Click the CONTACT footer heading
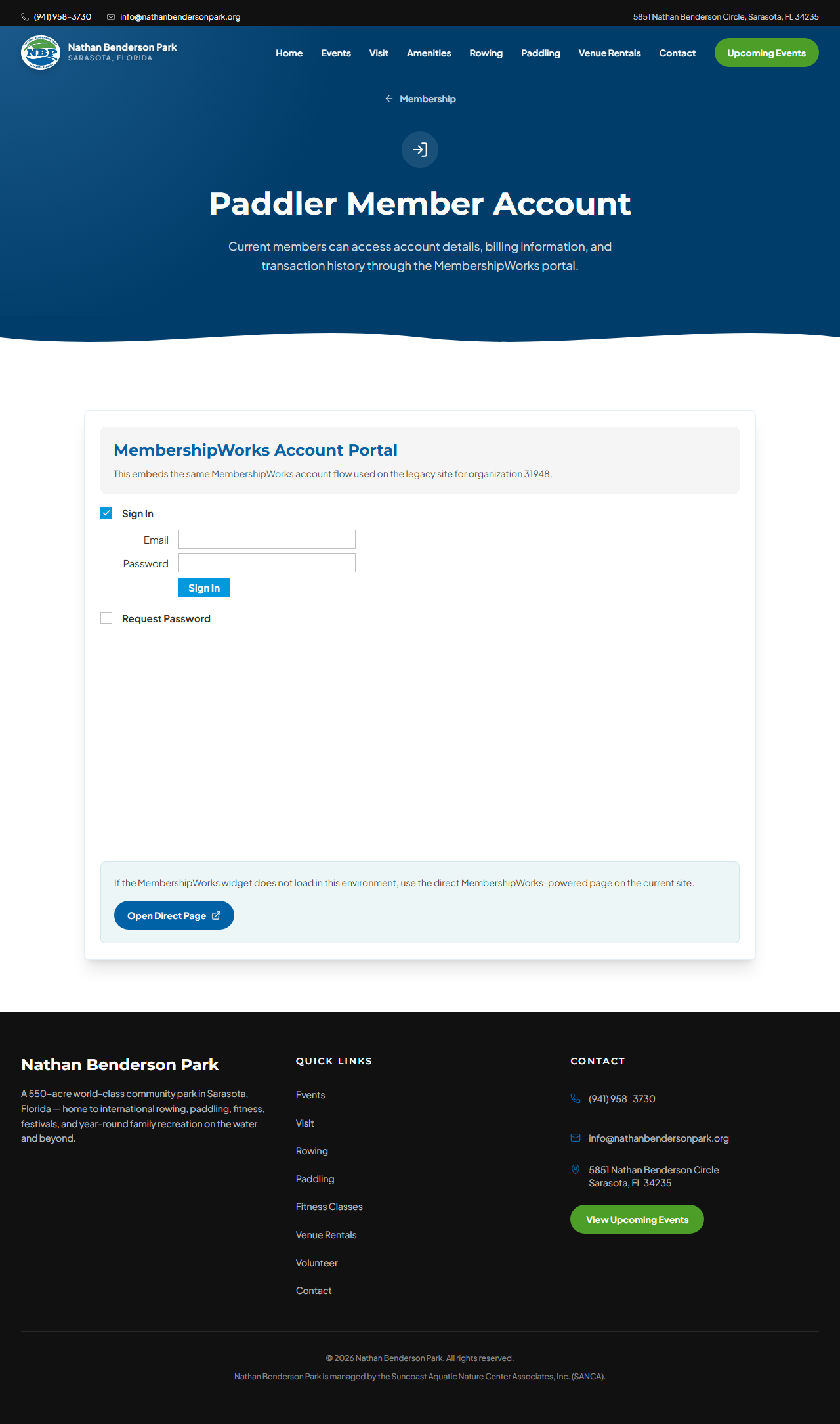Viewport: 840px width, 1424px height. click(598, 1061)
